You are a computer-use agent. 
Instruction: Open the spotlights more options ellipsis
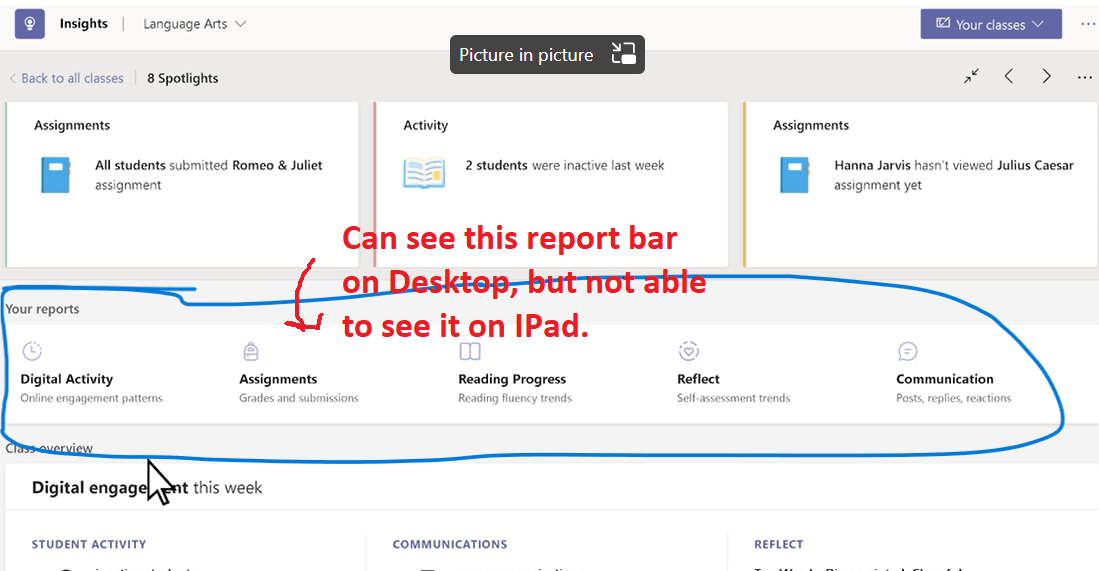pyautogui.click(x=1084, y=77)
